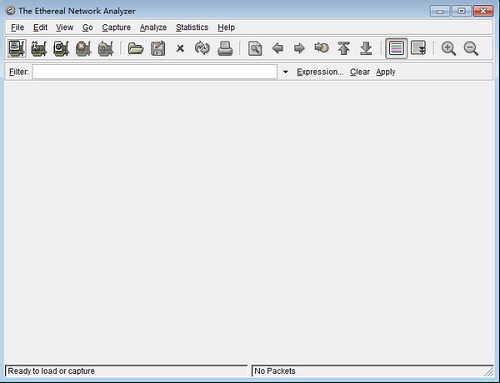The width and height of the screenshot is (500, 383).
Task: Open the Capture menu
Action: coord(116,27)
